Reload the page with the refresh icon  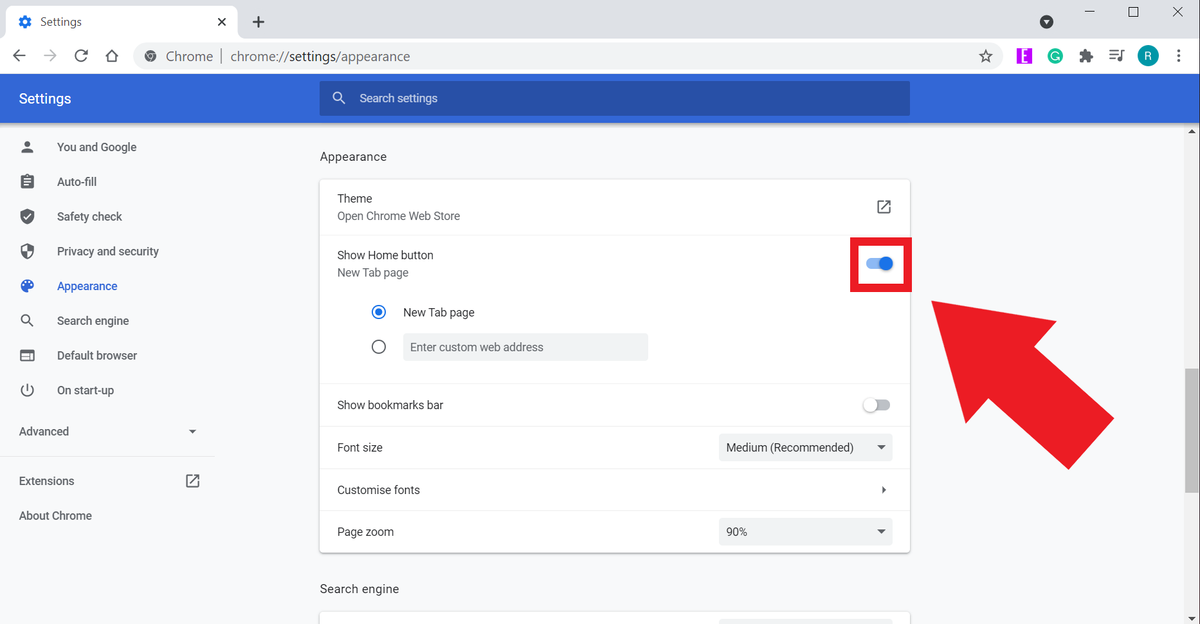[x=81, y=56]
